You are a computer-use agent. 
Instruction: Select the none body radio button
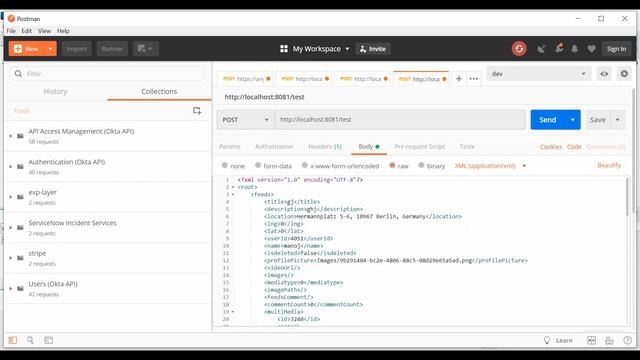coord(224,165)
